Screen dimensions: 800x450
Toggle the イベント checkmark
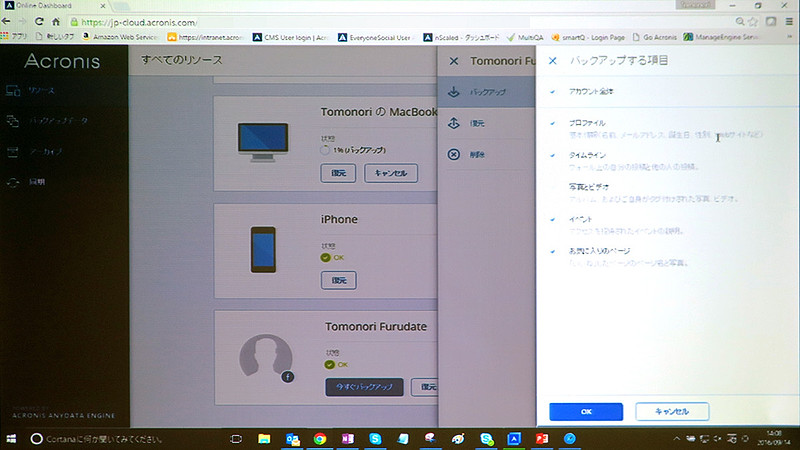(x=553, y=219)
